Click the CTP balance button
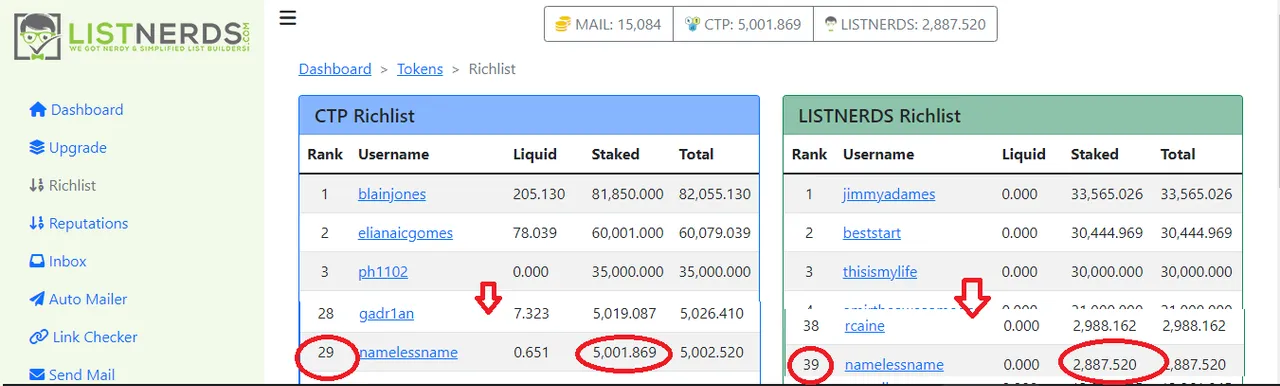The height and width of the screenshot is (386, 1280). click(741, 24)
